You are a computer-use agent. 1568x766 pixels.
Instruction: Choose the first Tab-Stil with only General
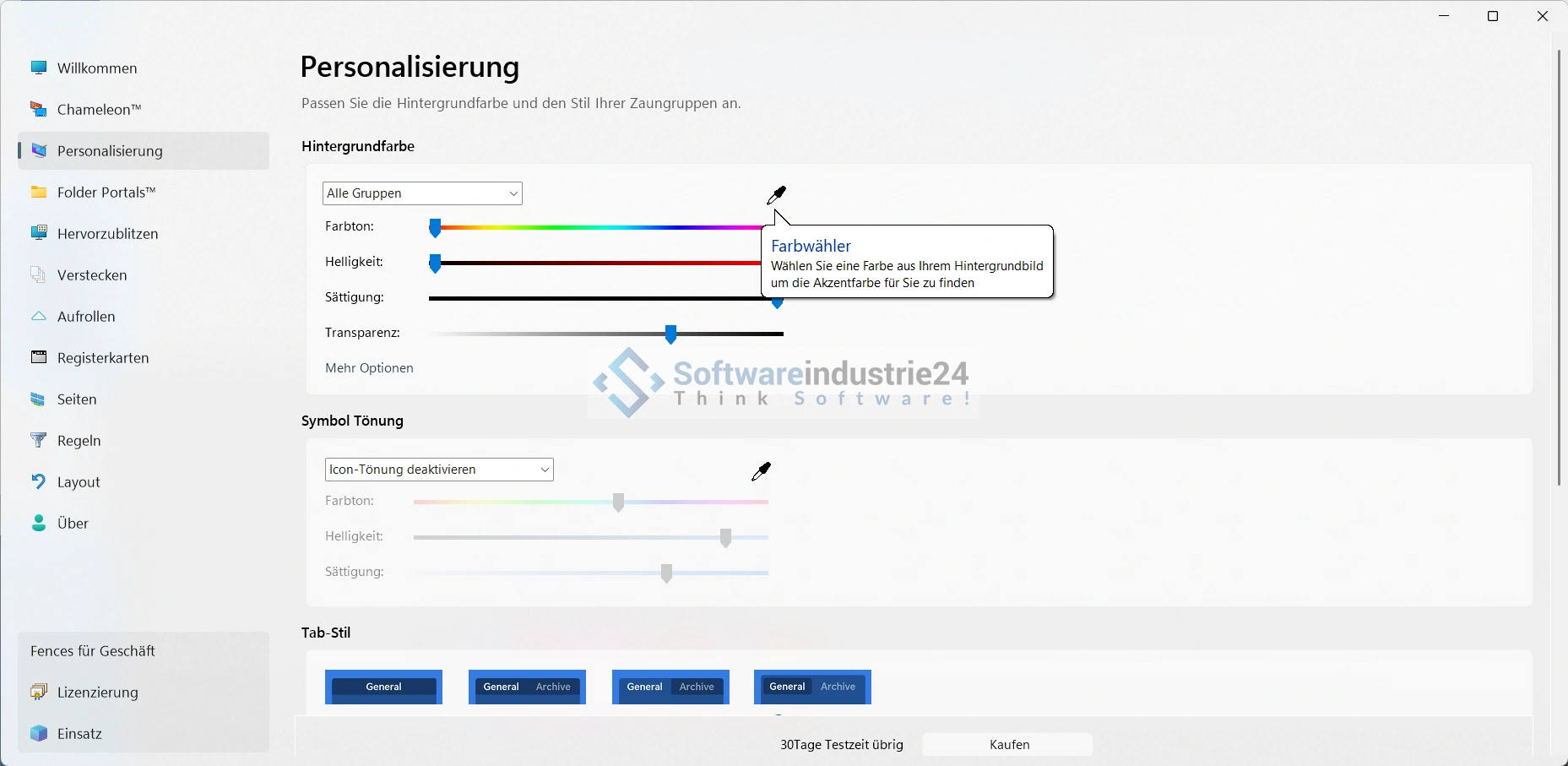coord(383,687)
